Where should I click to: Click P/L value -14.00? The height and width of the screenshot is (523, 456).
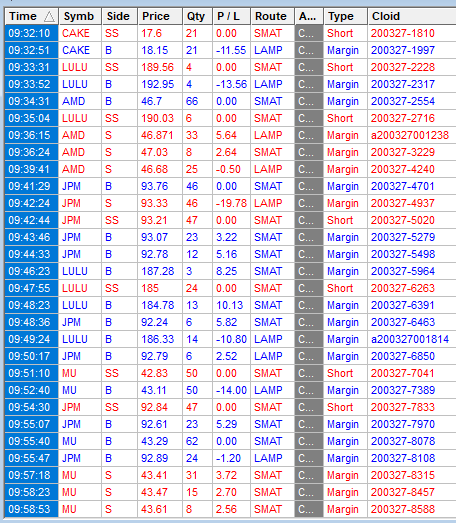[231, 391]
